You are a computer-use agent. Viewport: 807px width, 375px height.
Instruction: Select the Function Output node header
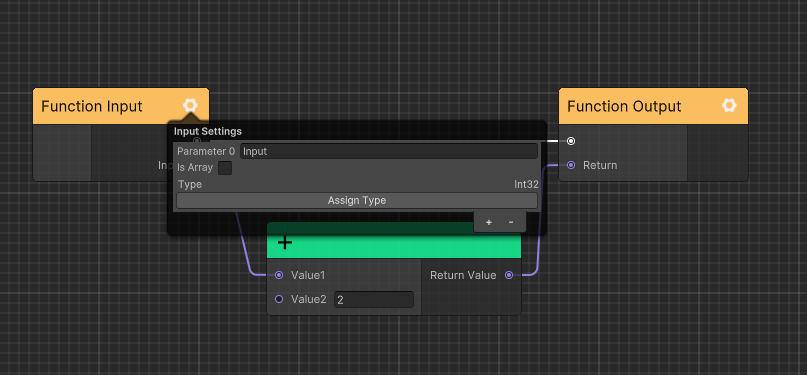653,106
